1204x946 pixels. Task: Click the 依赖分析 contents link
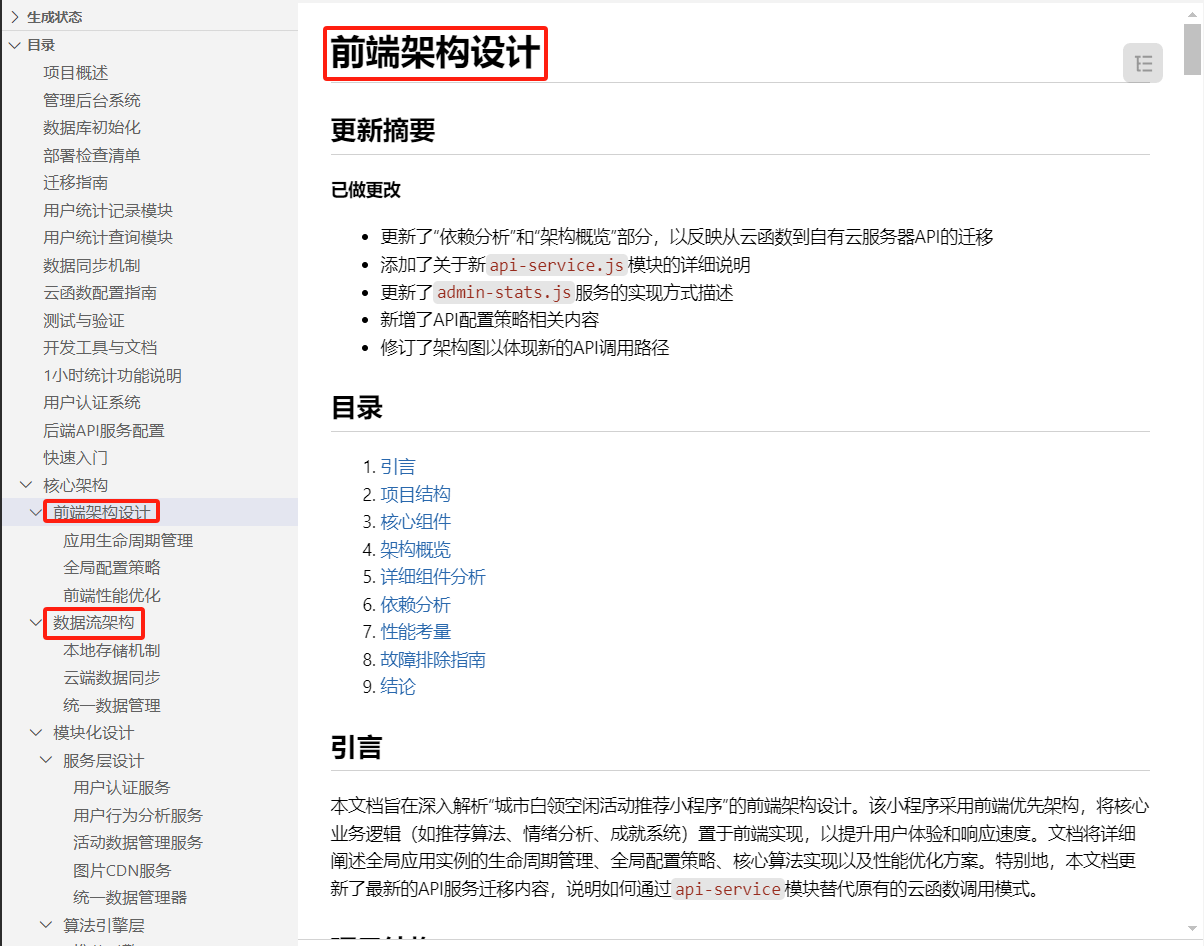coord(415,605)
